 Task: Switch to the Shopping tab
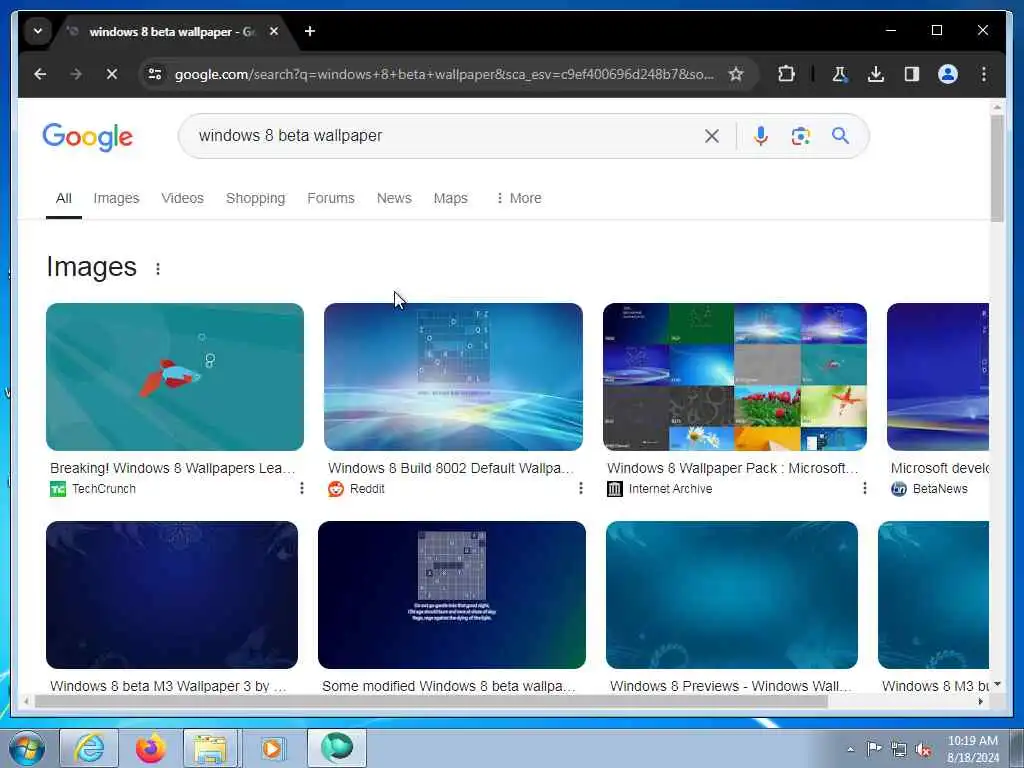[255, 198]
